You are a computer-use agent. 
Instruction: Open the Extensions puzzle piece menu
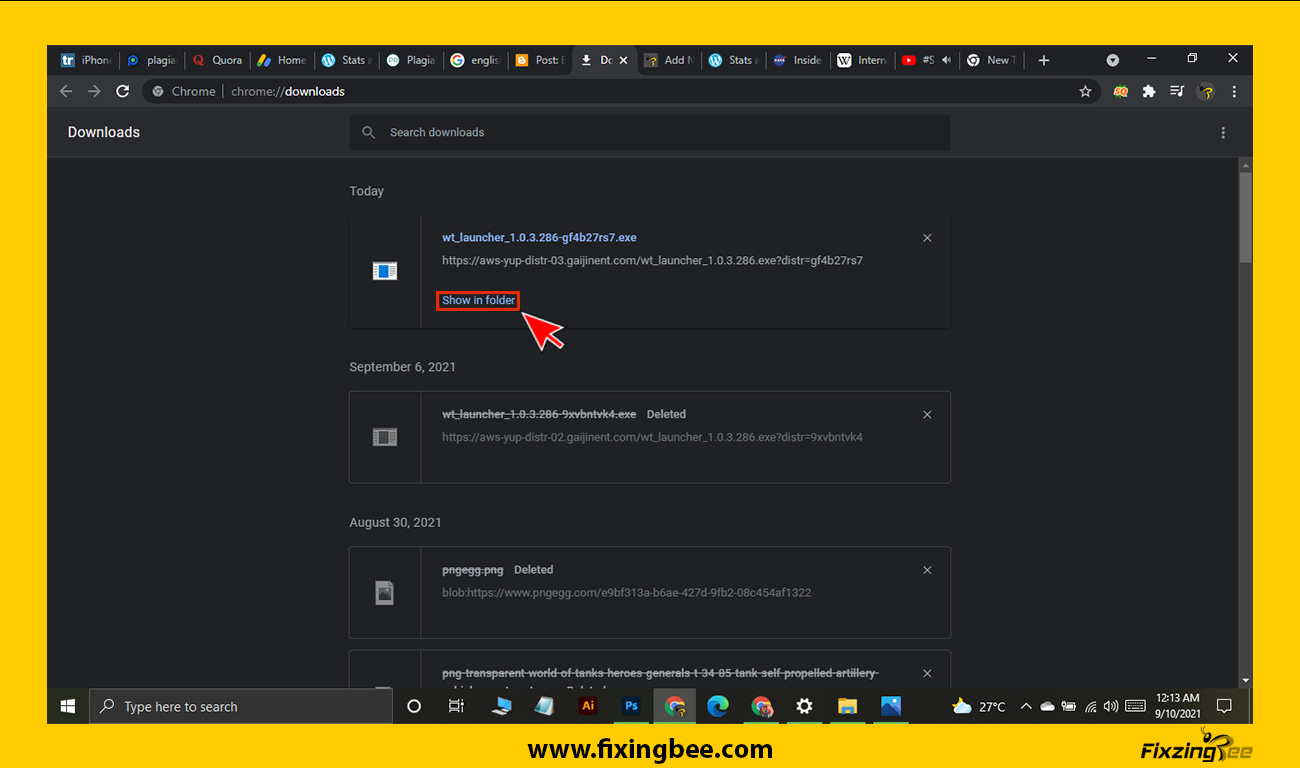(1149, 91)
